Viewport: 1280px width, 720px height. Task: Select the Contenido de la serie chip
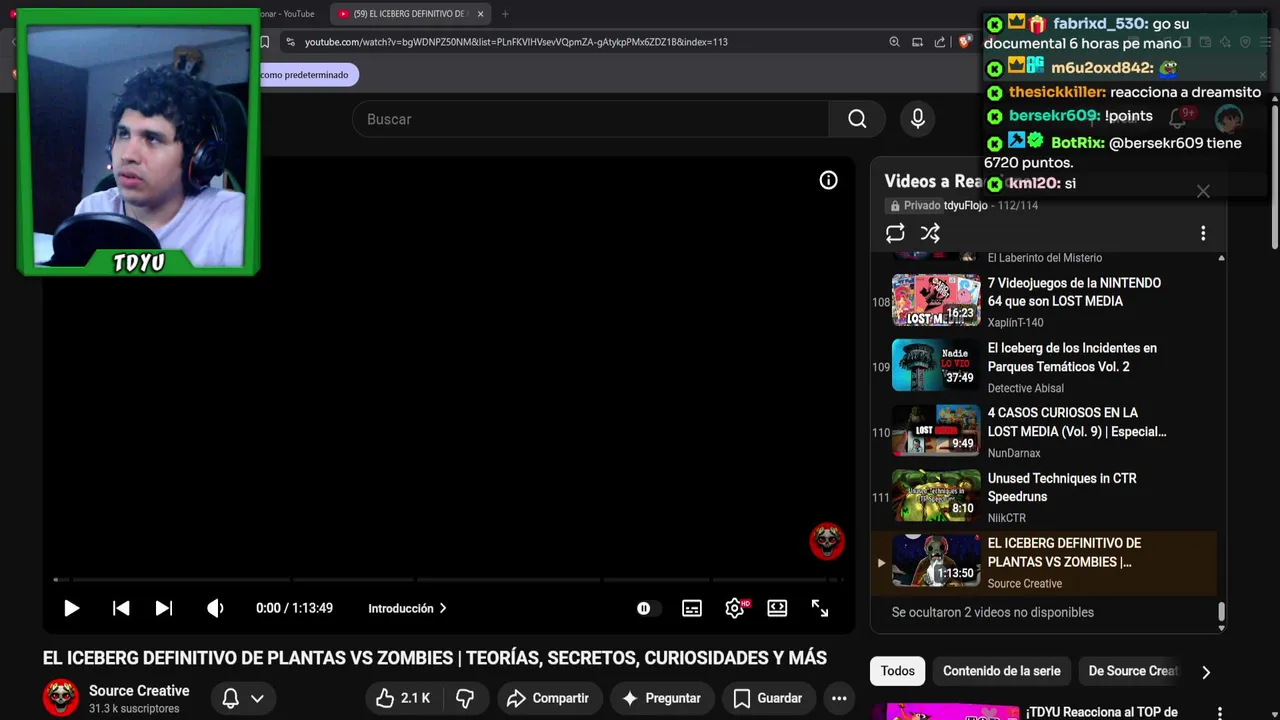tap(1001, 671)
